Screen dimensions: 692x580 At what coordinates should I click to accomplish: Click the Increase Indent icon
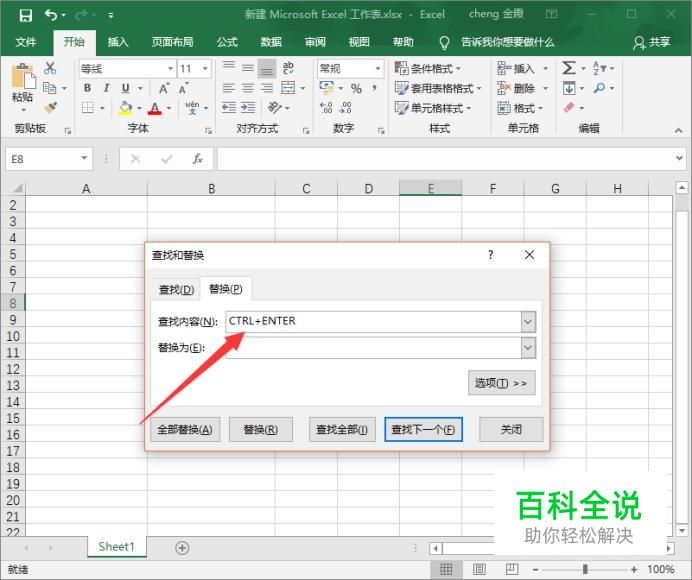click(x=248, y=107)
